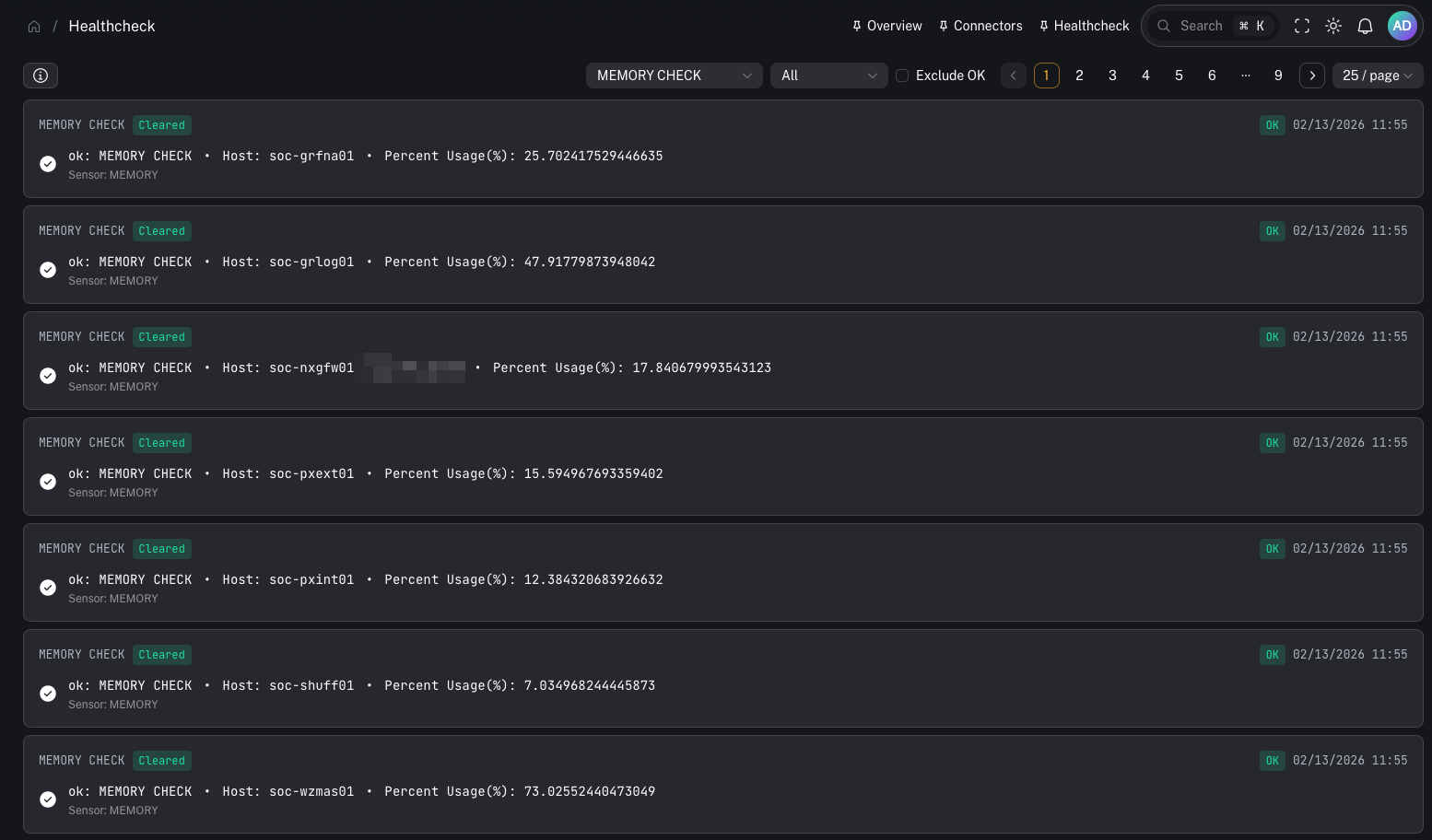Viewport: 1432px width, 840px height.
Task: Enable the Exclude OK checkbox
Action: [901, 76]
